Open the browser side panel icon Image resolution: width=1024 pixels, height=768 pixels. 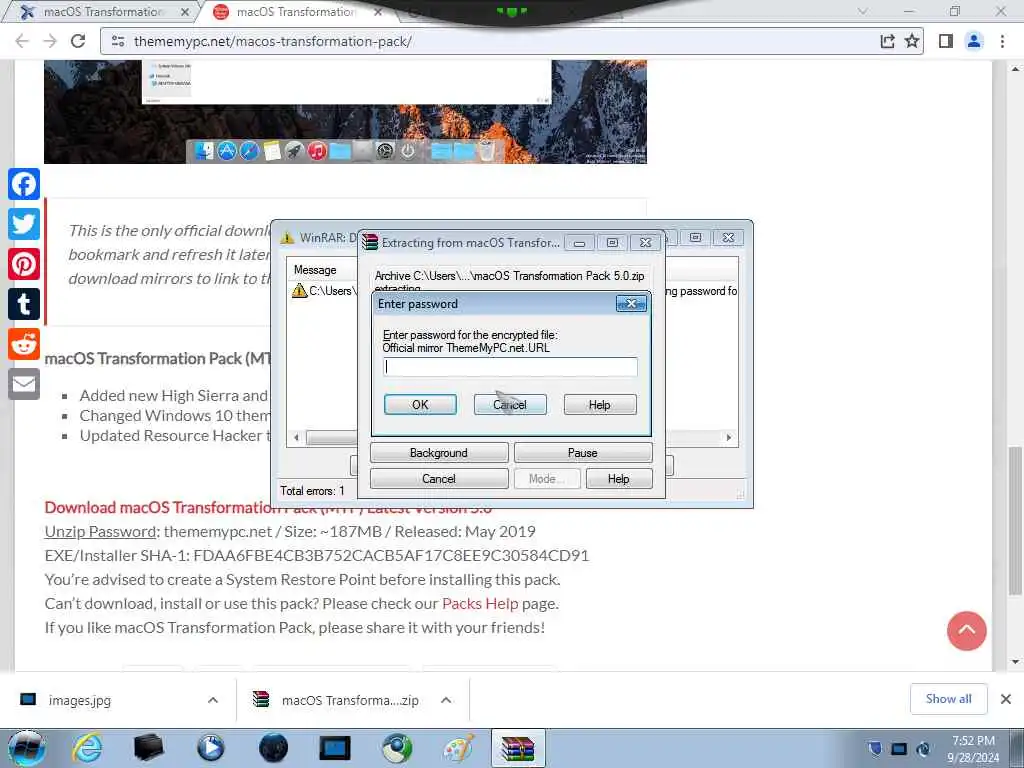pyautogui.click(x=946, y=41)
